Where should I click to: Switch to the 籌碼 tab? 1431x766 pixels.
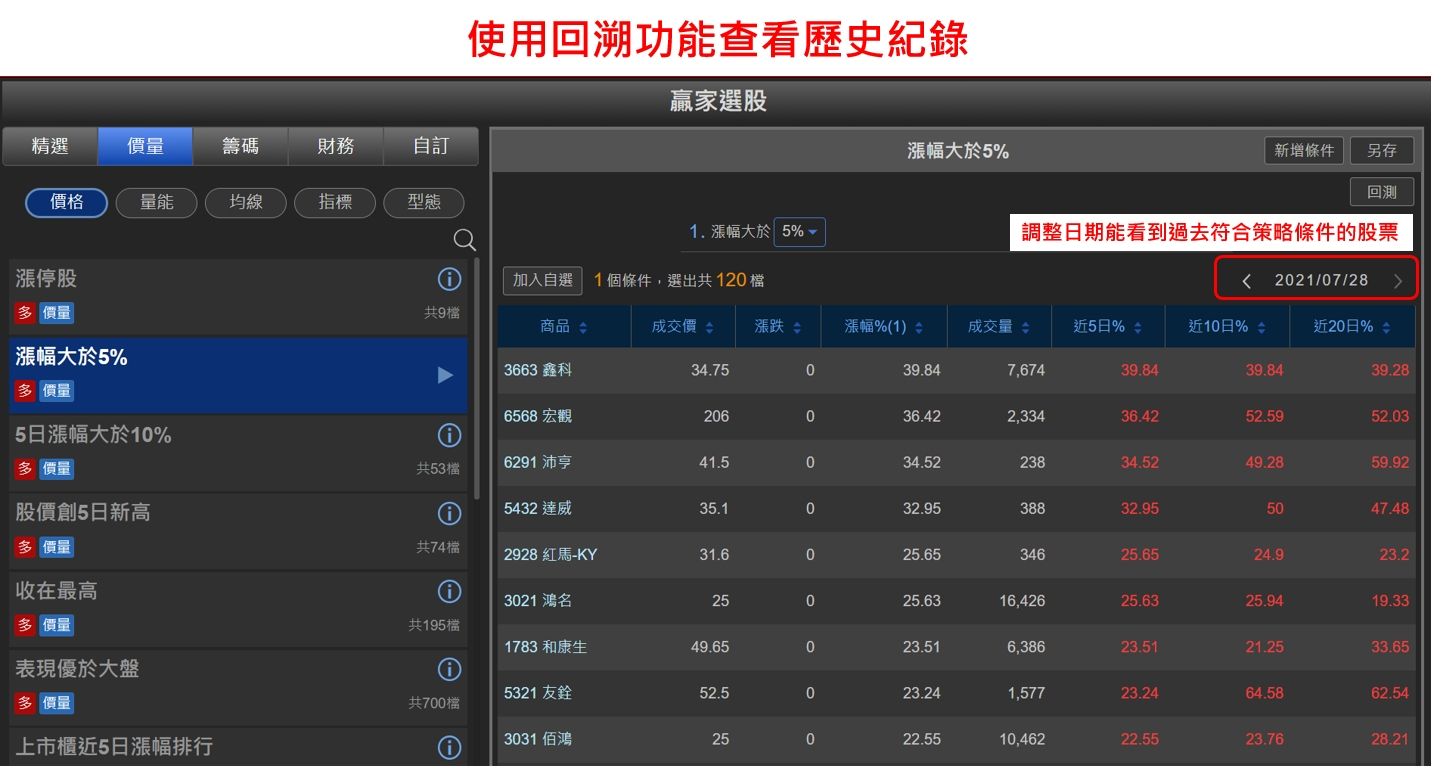point(240,147)
